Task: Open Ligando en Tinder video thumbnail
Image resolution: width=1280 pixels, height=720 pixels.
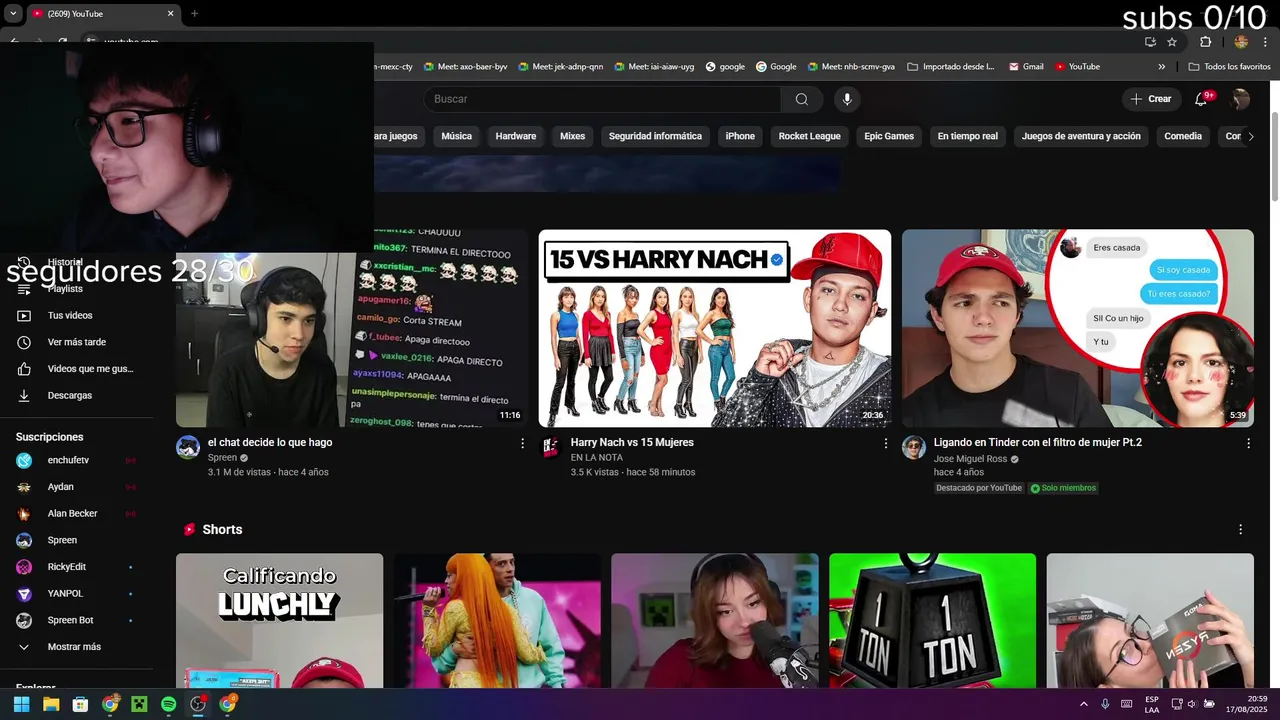Action: pos(1078,328)
